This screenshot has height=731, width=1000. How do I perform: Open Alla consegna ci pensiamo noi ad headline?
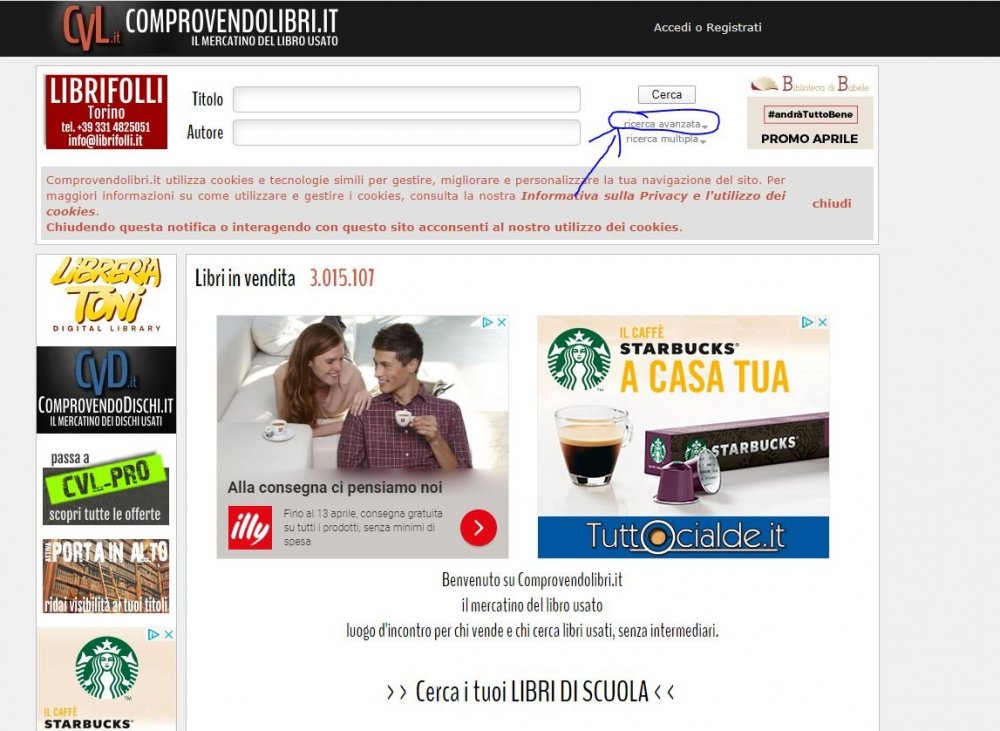click(335, 487)
